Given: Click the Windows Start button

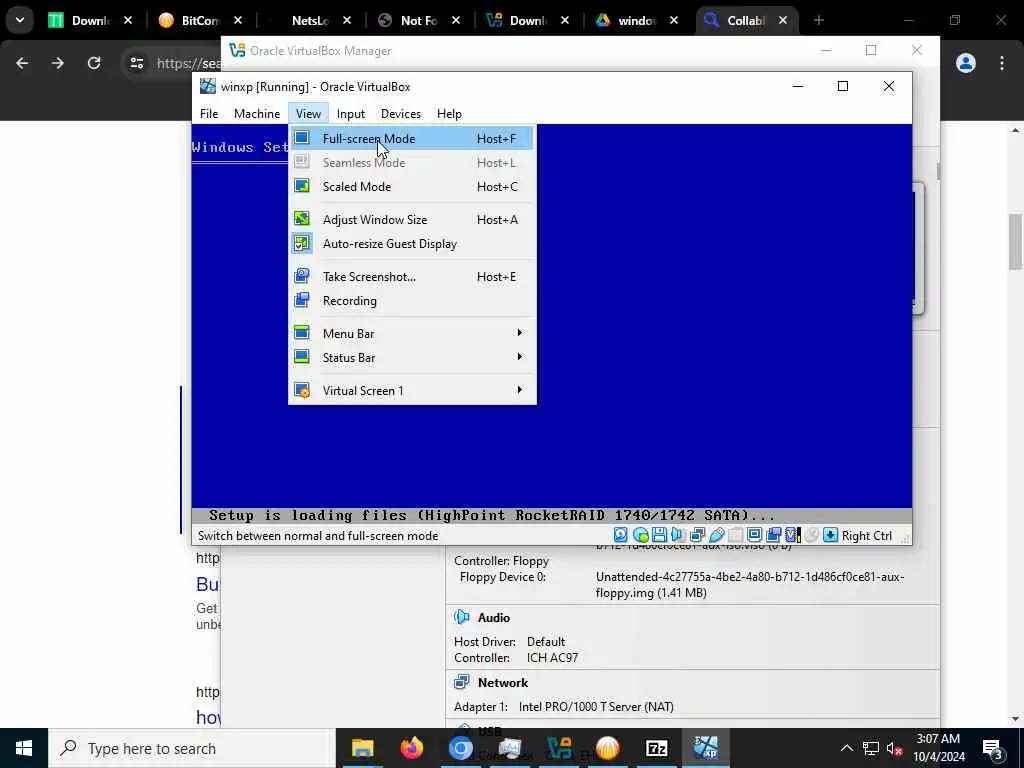Looking at the screenshot, I should tap(24, 748).
